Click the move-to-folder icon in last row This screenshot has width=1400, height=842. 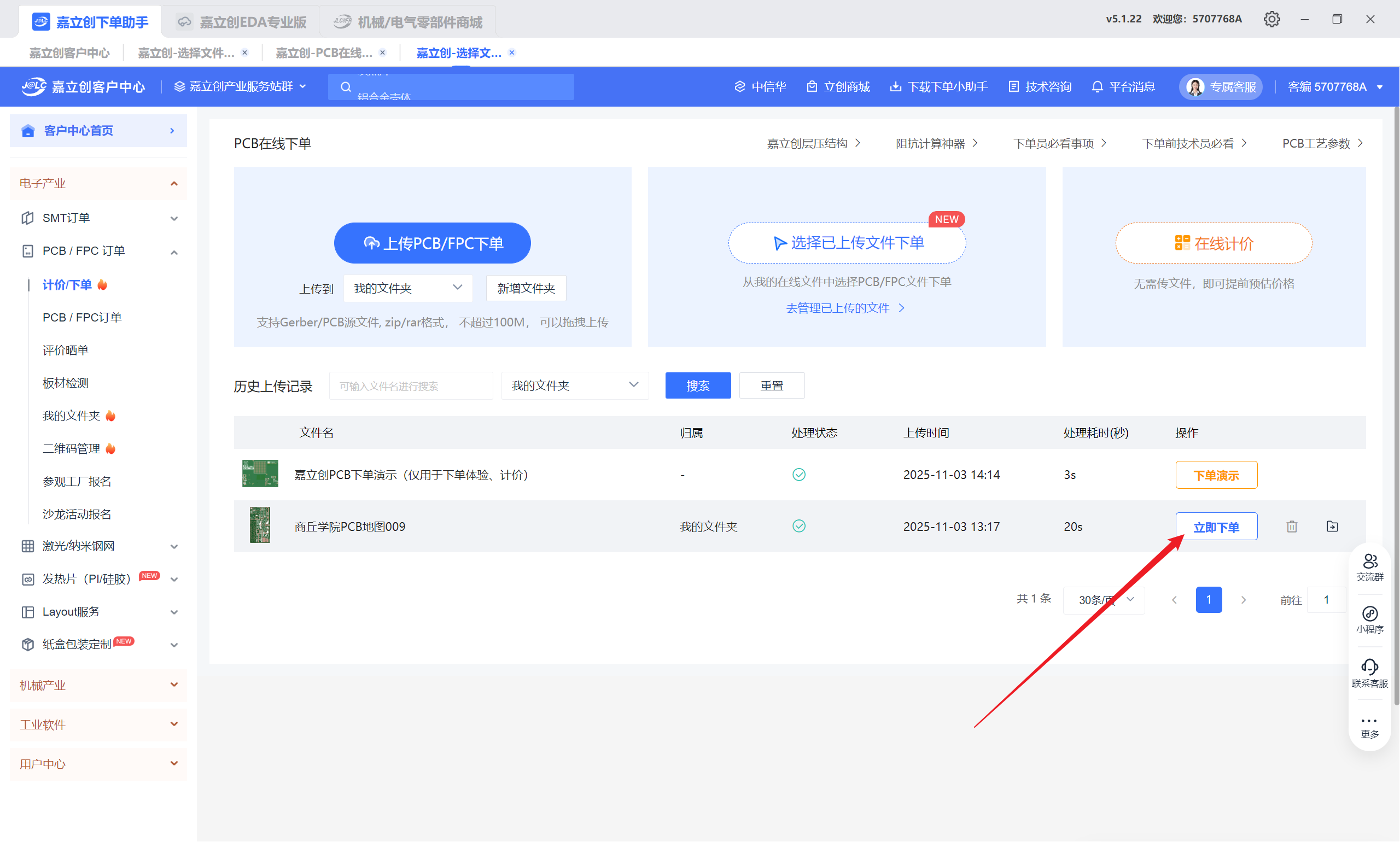pyautogui.click(x=1332, y=527)
